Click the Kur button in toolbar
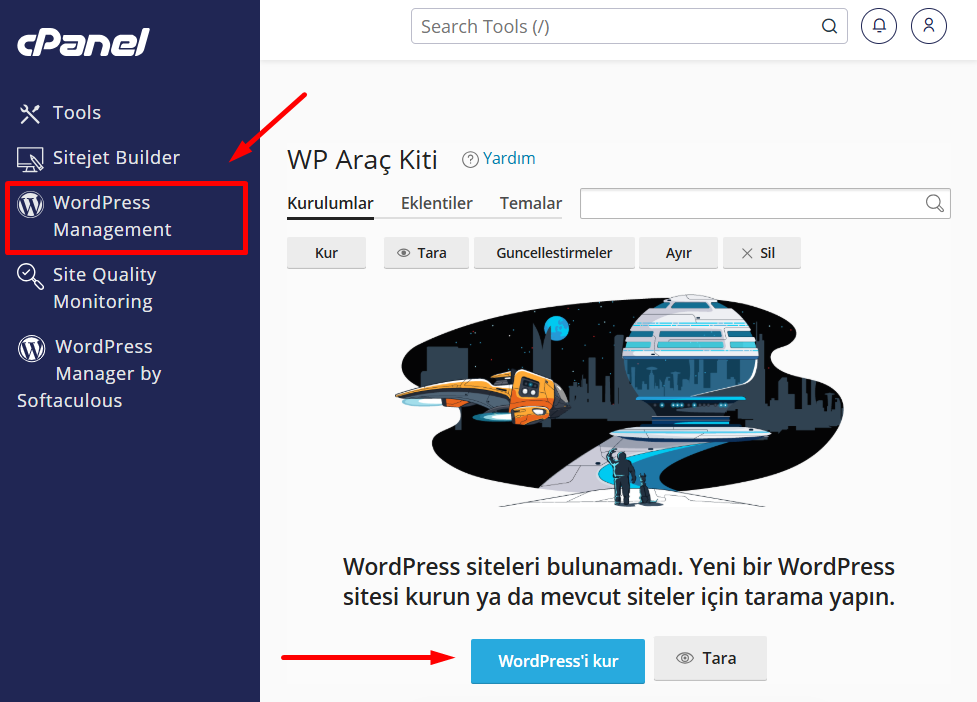977x702 pixels. 326,253
